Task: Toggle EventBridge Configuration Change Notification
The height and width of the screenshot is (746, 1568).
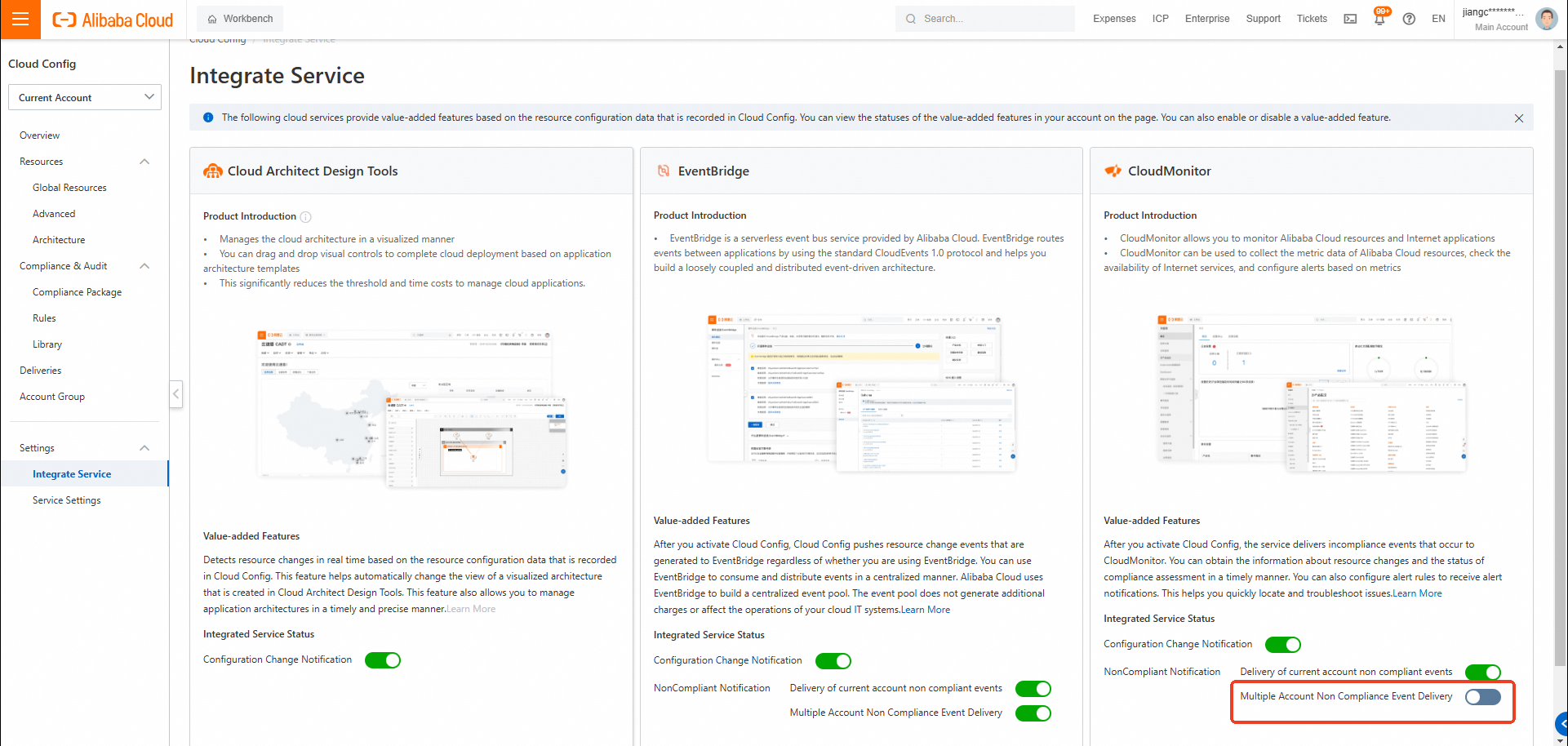Action: point(833,661)
